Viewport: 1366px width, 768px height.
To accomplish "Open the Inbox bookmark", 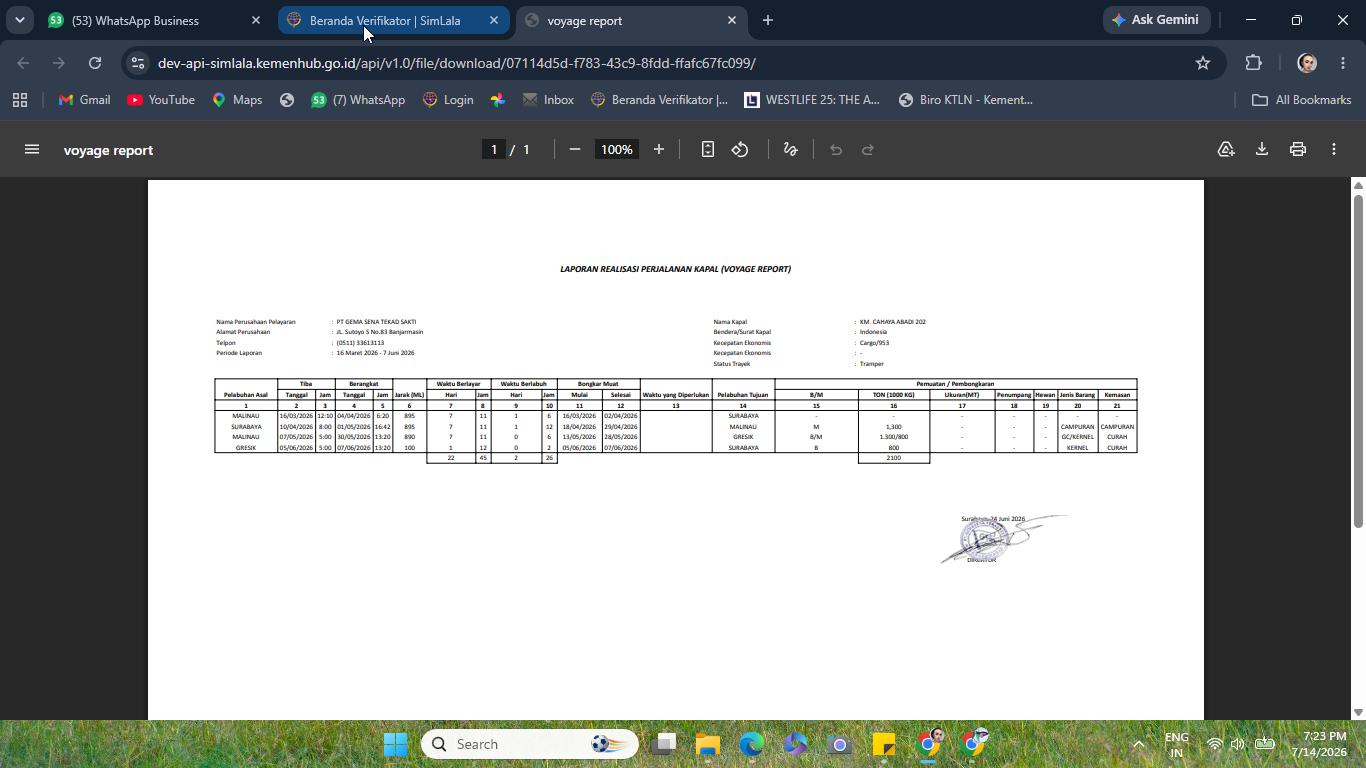I will pos(548,100).
